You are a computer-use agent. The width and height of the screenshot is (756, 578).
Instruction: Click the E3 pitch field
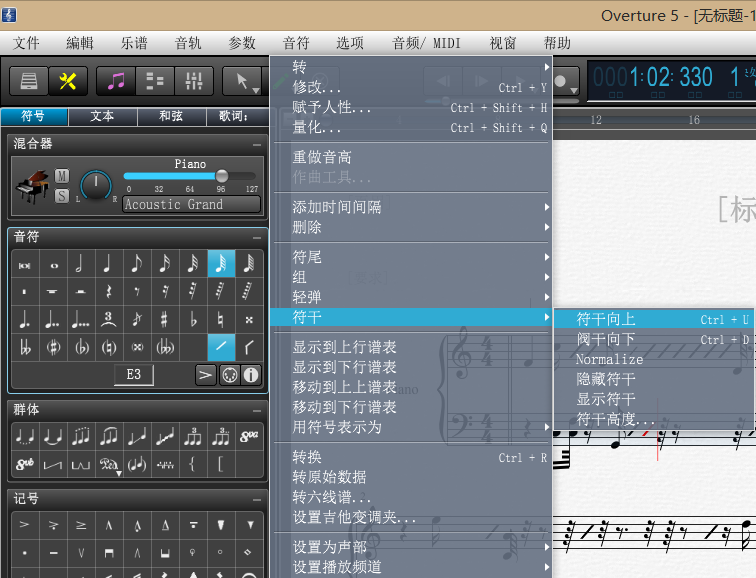point(134,375)
